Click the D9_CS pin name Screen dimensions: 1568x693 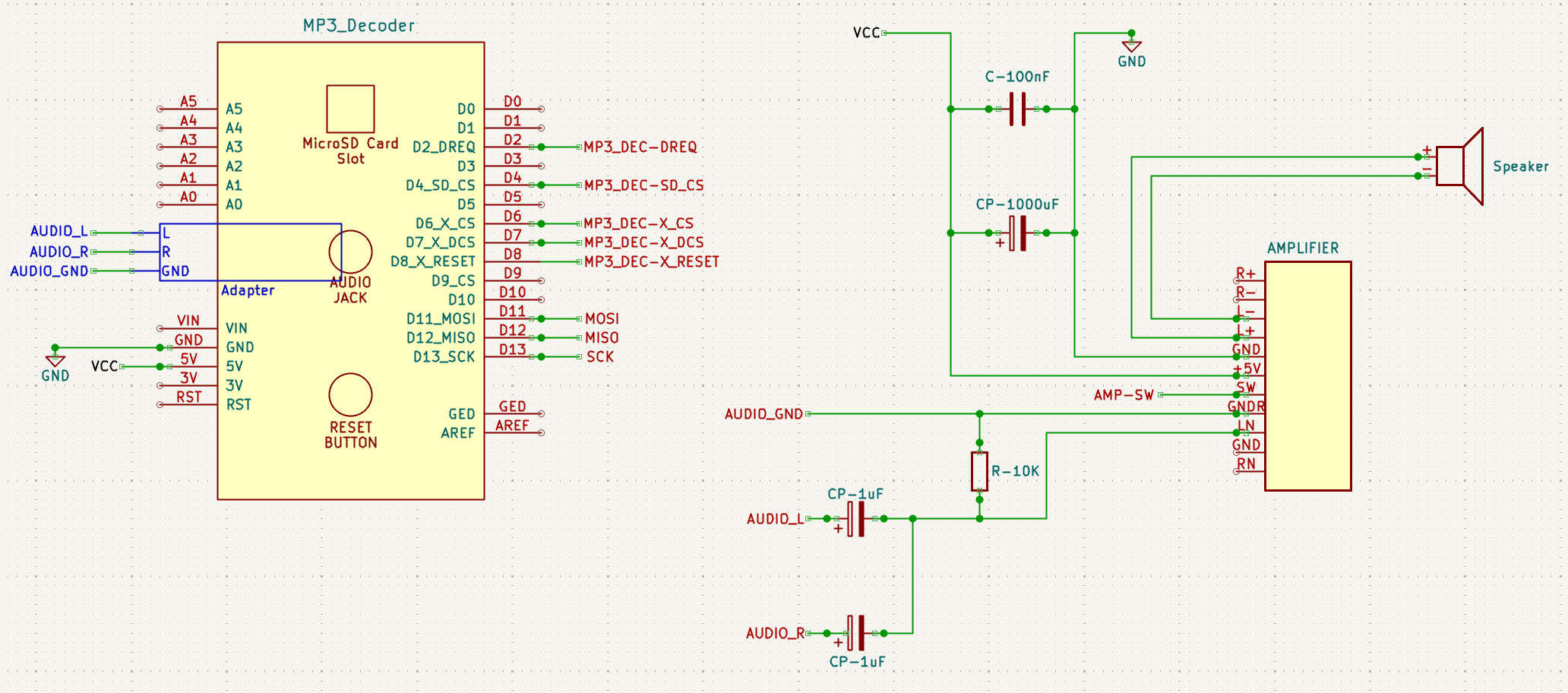(x=453, y=280)
